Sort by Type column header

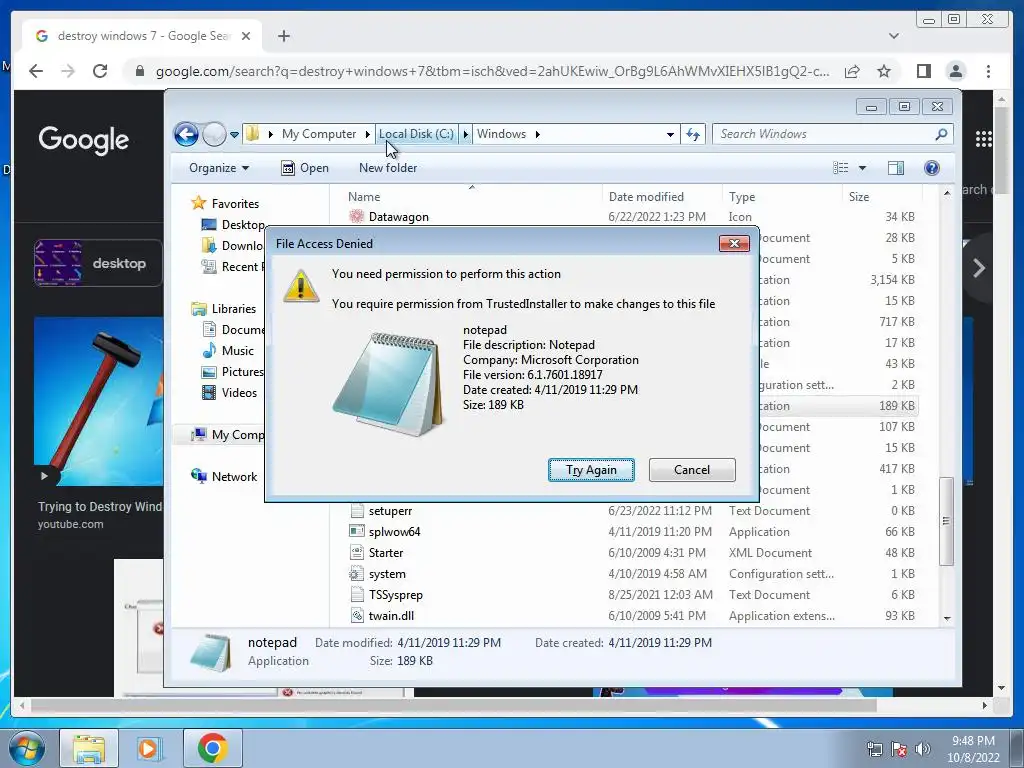pos(742,197)
